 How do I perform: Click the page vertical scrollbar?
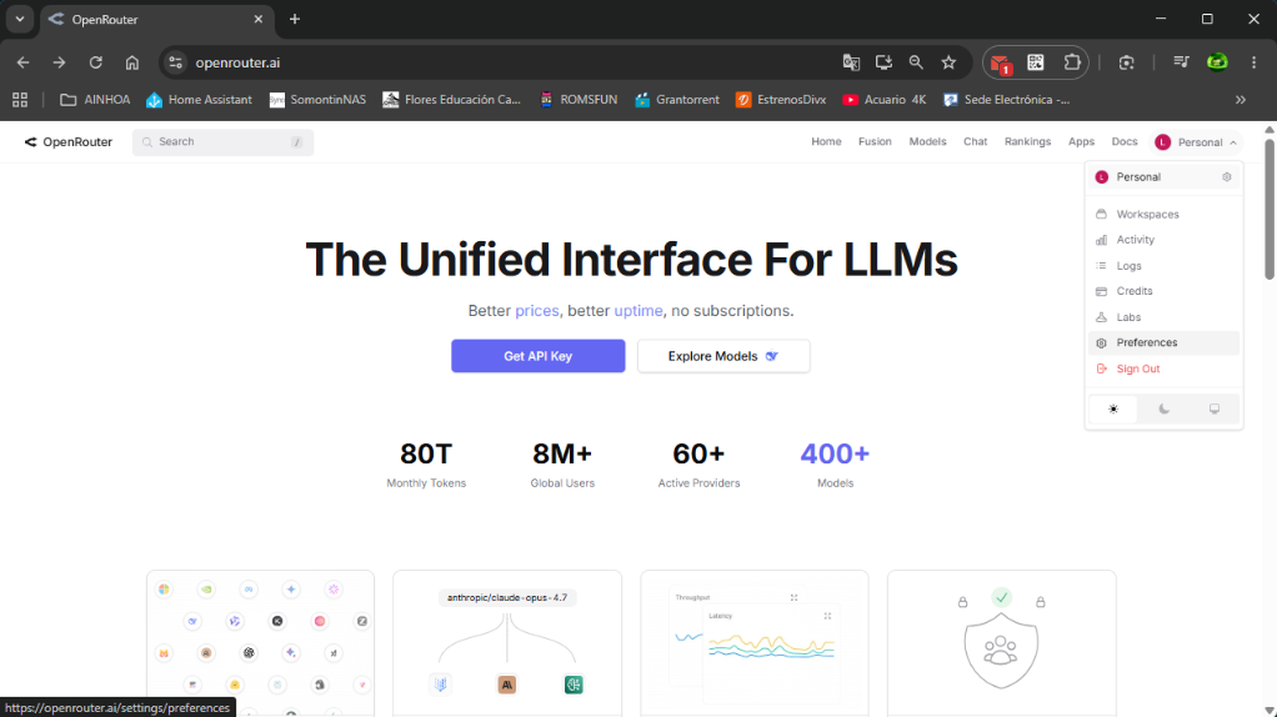click(x=1270, y=209)
